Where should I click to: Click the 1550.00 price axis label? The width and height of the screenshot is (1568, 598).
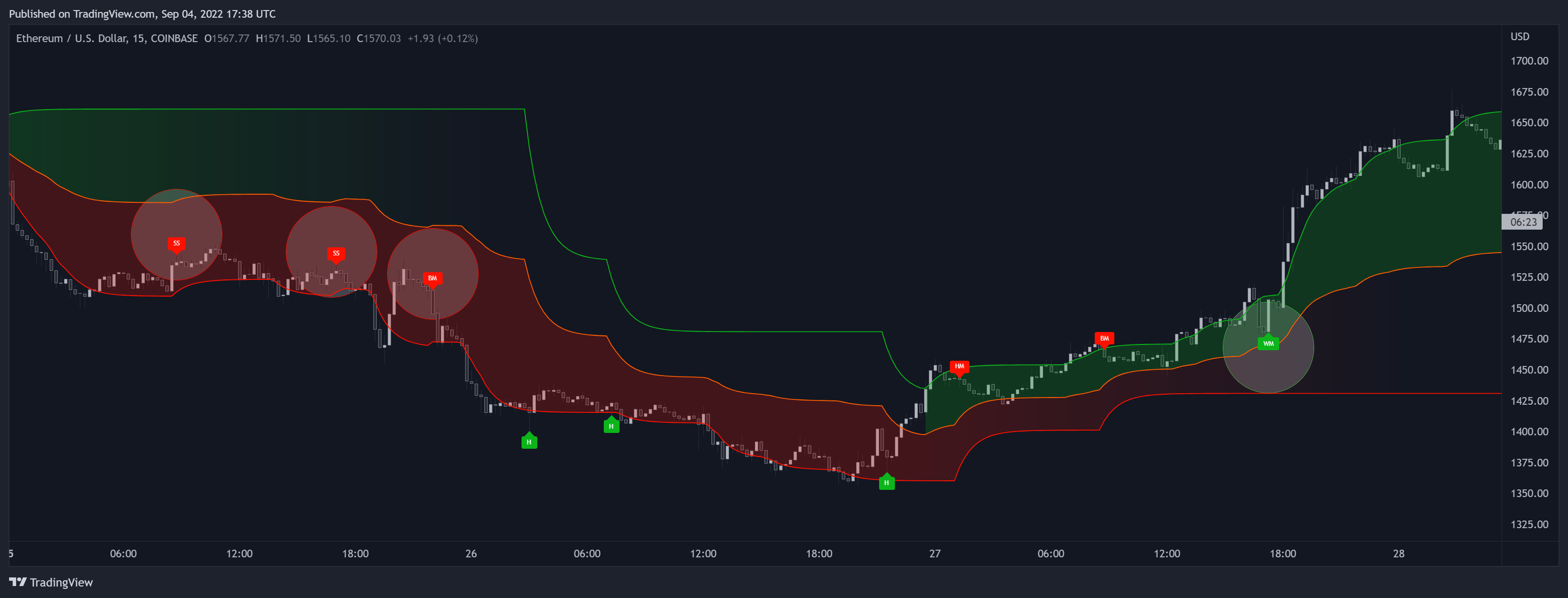coord(1529,247)
